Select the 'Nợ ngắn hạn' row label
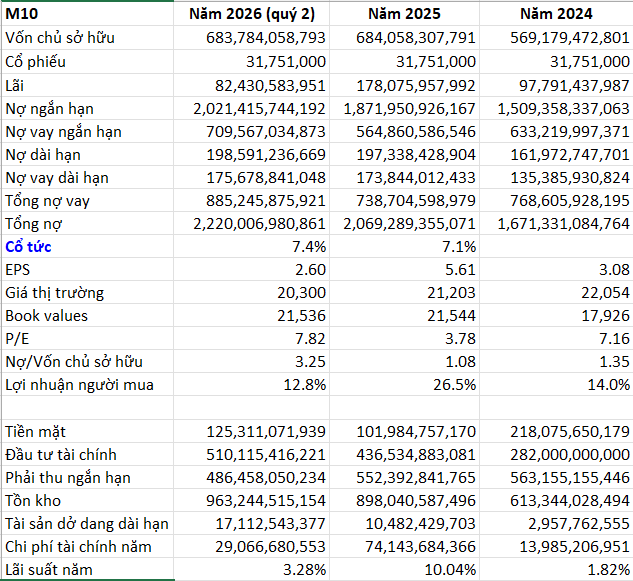This screenshot has width=633, height=581. (x=88, y=109)
